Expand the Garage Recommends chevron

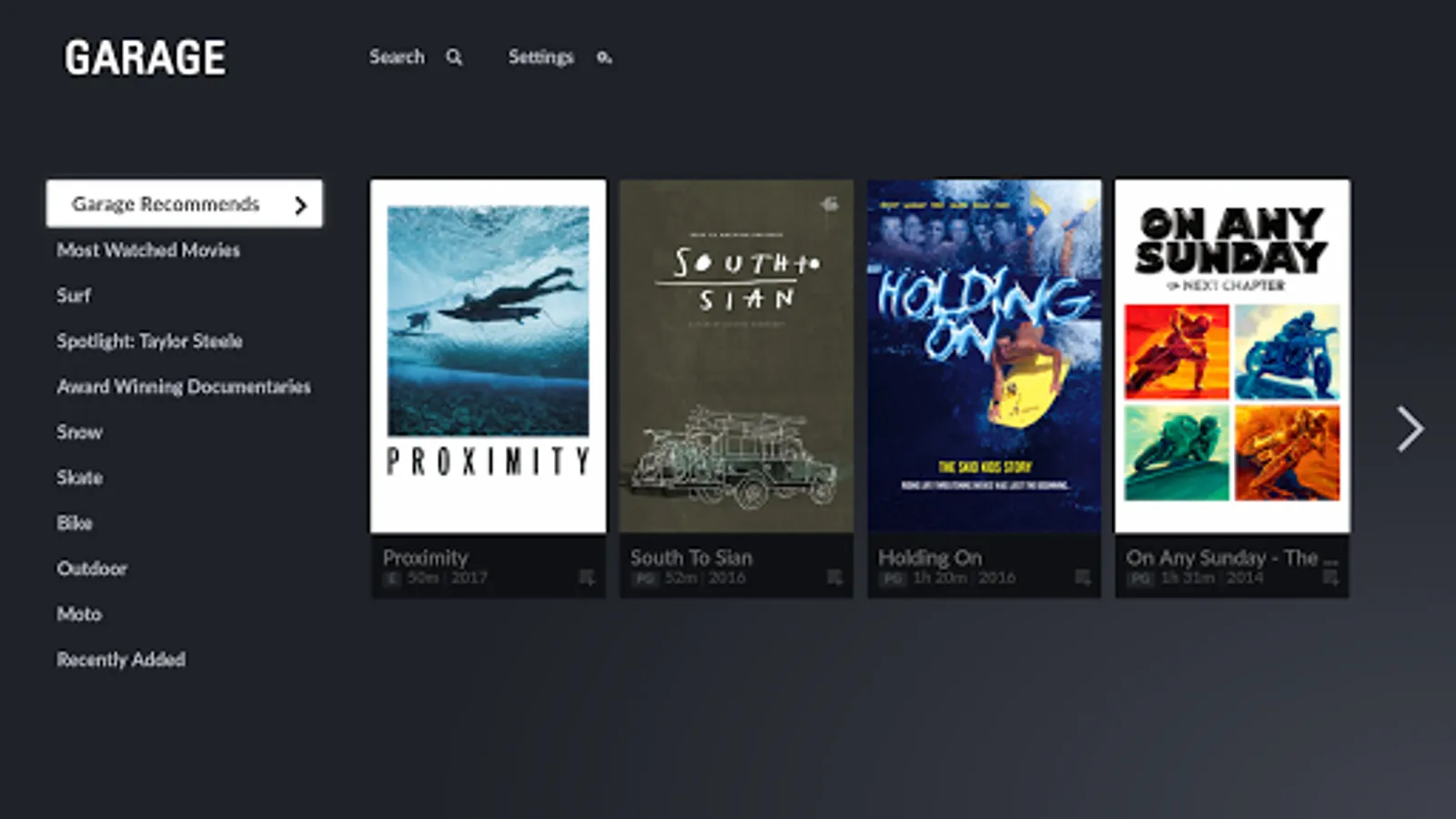point(301,206)
